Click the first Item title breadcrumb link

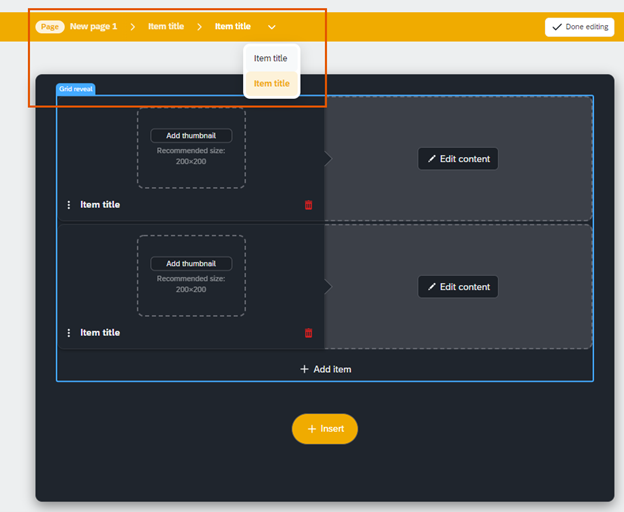[x=166, y=27]
